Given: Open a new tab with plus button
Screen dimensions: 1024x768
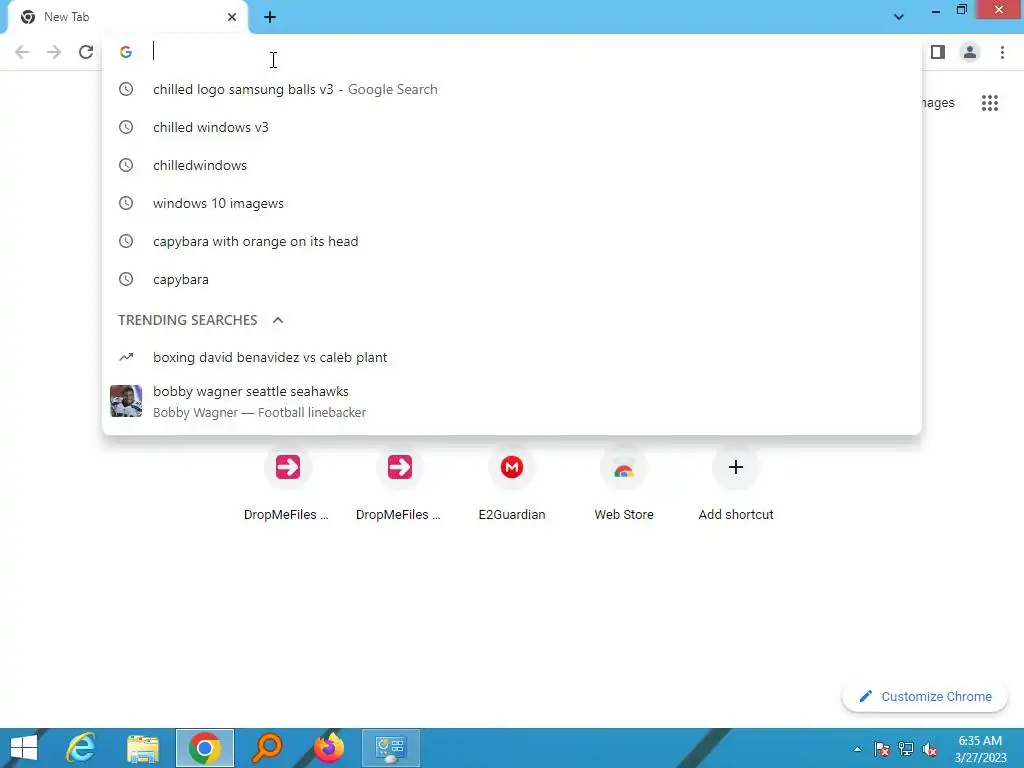Looking at the screenshot, I should point(270,17).
